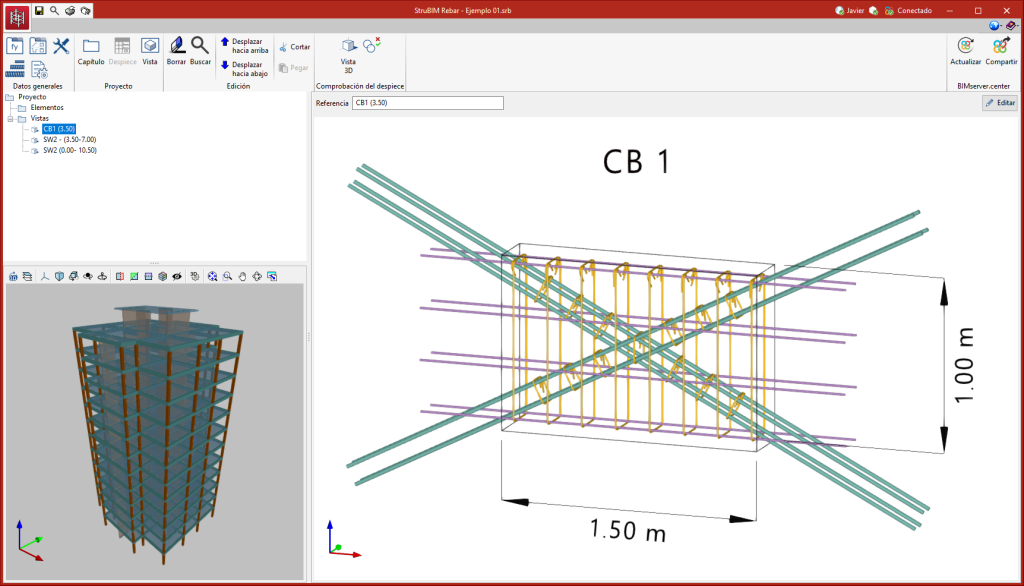The image size is (1024, 586).
Task: Select the SW2 (0.00- 10.50) view
Action: coord(70,150)
